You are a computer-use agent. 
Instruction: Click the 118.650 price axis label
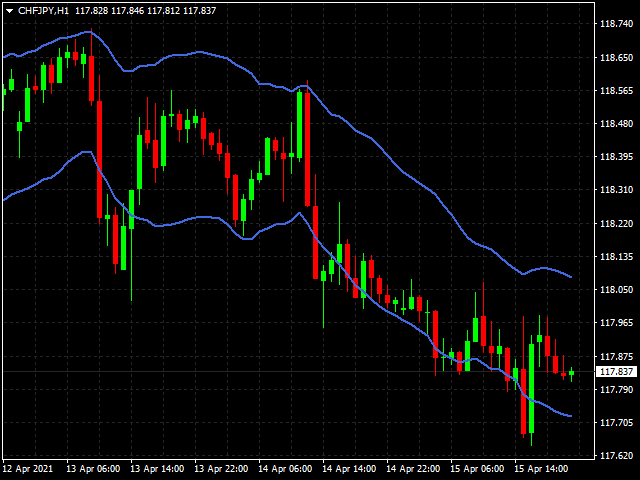pyautogui.click(x=616, y=58)
